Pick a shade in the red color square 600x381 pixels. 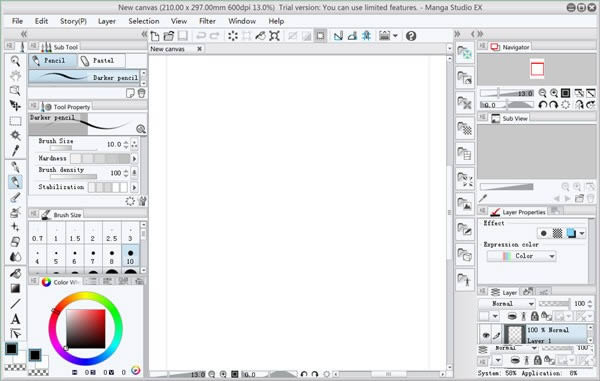(86, 329)
